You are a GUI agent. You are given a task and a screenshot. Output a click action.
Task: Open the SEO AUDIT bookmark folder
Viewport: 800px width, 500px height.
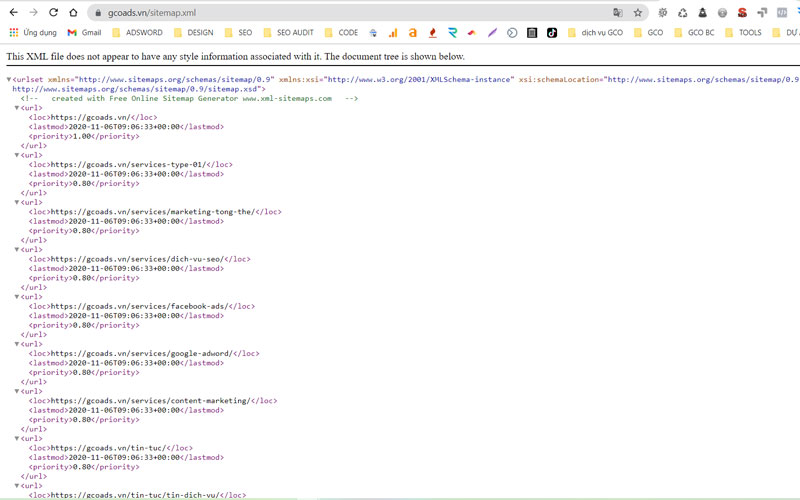(x=287, y=32)
